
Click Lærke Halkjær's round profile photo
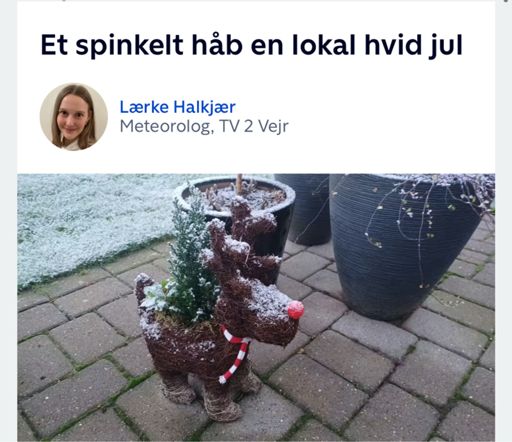[x=74, y=117]
